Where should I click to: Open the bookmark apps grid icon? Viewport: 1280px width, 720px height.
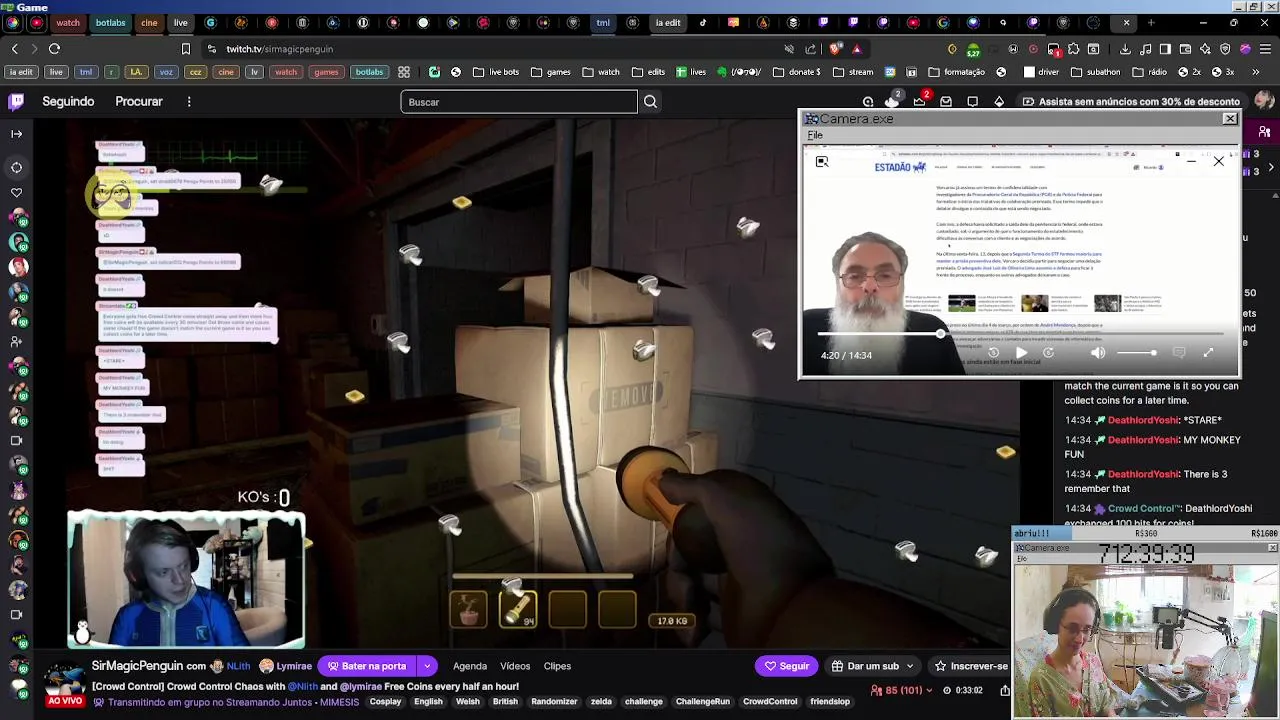point(403,72)
